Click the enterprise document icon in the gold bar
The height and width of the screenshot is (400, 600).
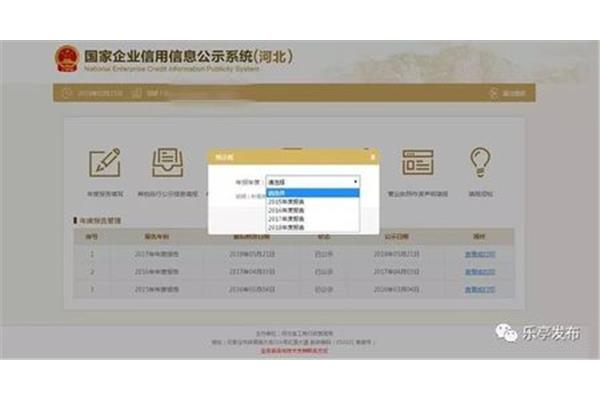click(x=137, y=93)
